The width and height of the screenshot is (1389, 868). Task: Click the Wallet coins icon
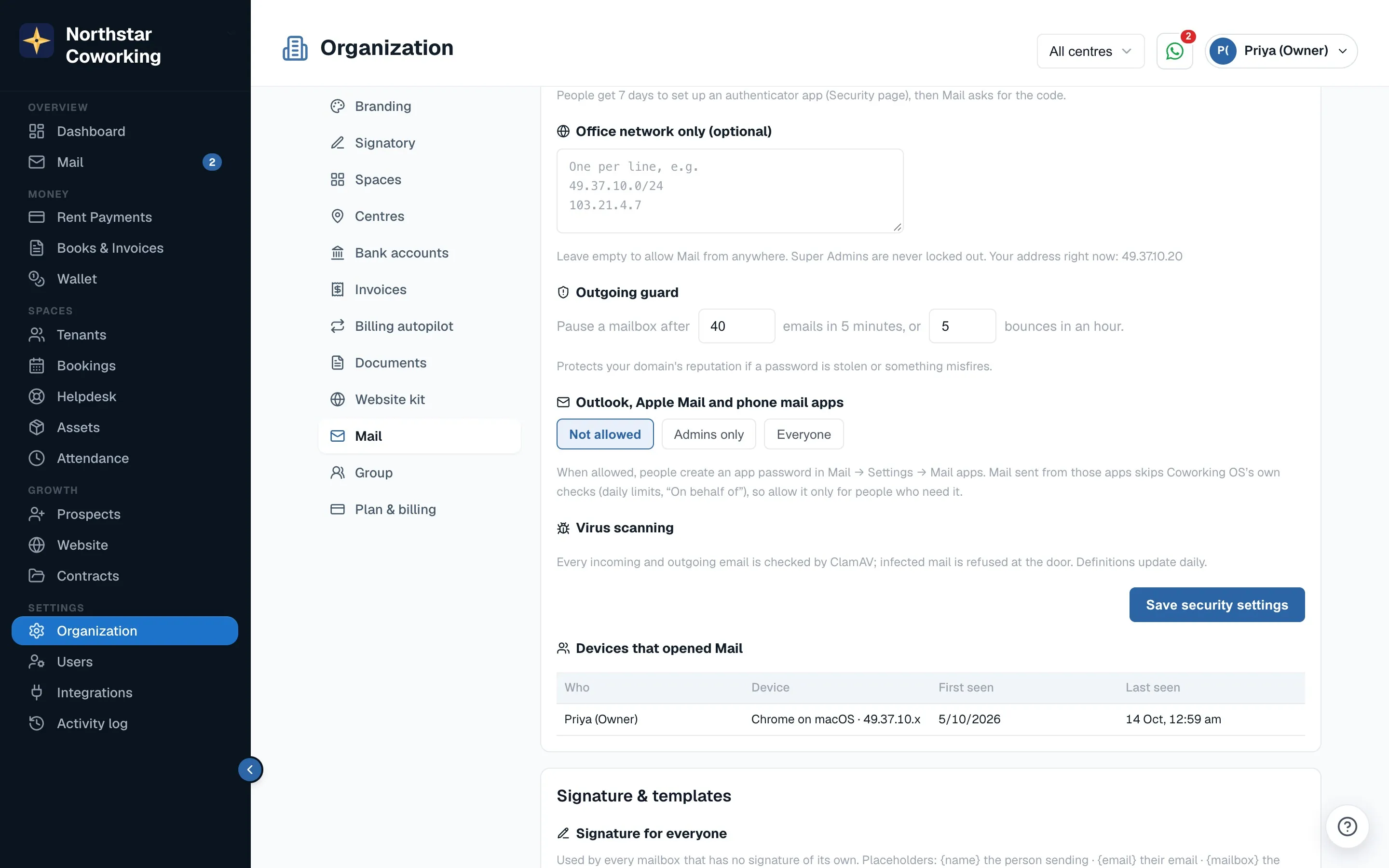click(37, 279)
